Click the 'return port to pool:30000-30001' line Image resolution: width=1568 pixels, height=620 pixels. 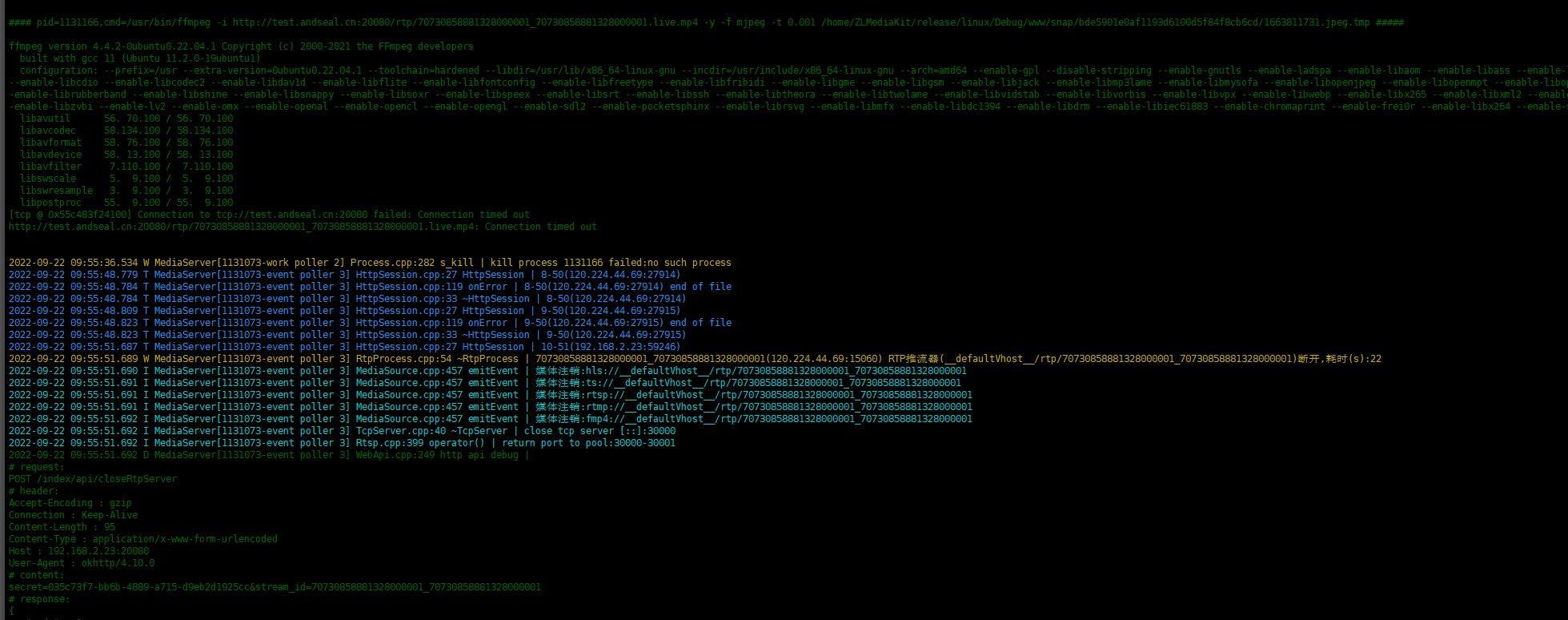342,443
